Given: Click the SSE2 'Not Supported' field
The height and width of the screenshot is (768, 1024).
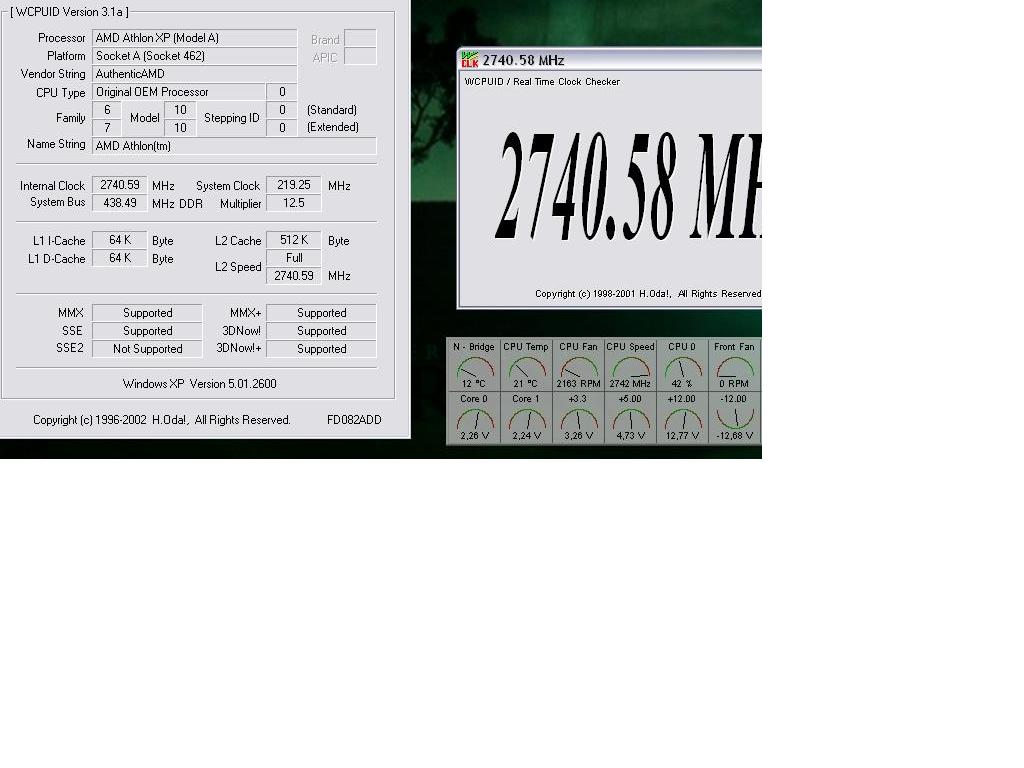Looking at the screenshot, I should click(x=148, y=349).
